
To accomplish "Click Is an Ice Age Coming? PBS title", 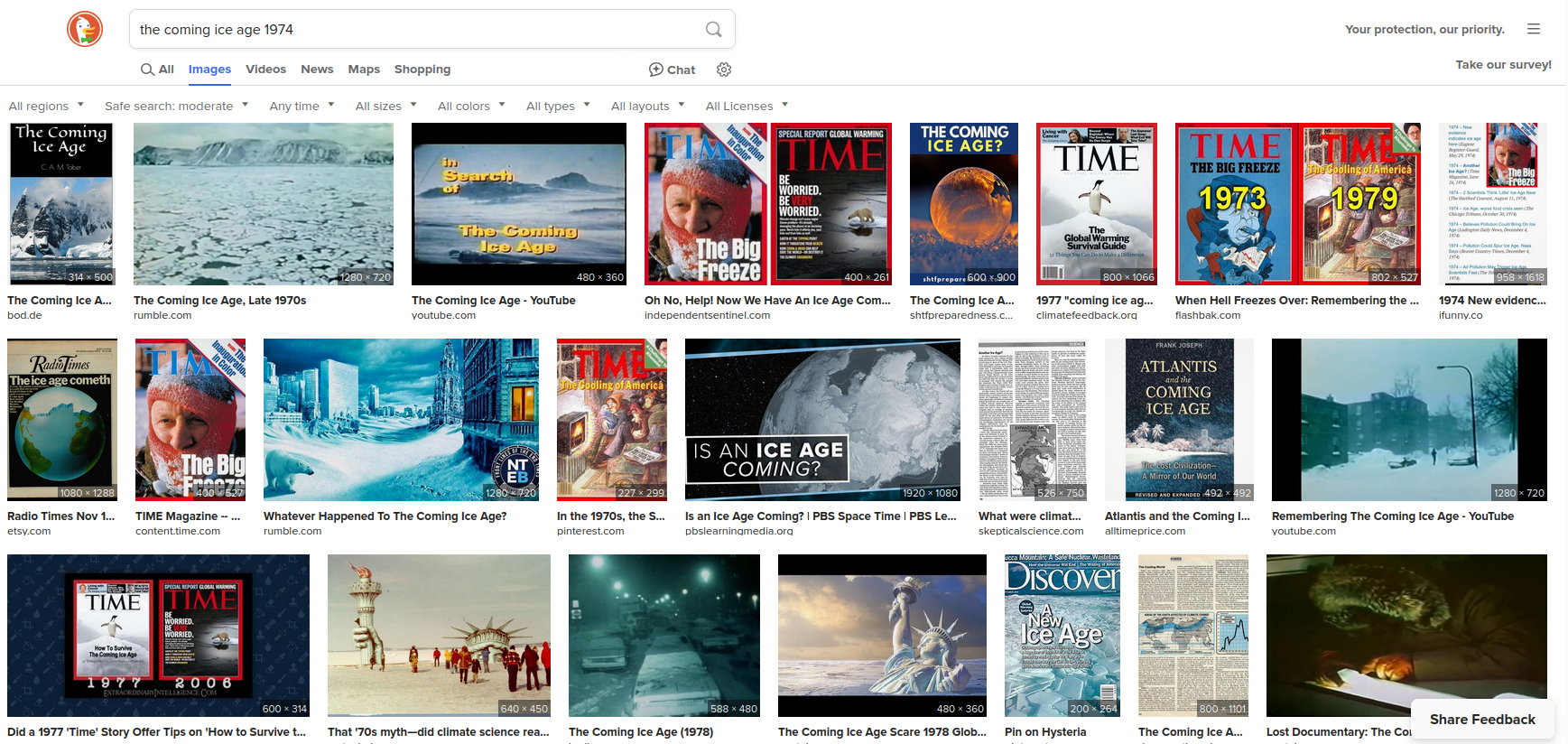I will pyautogui.click(x=821, y=516).
